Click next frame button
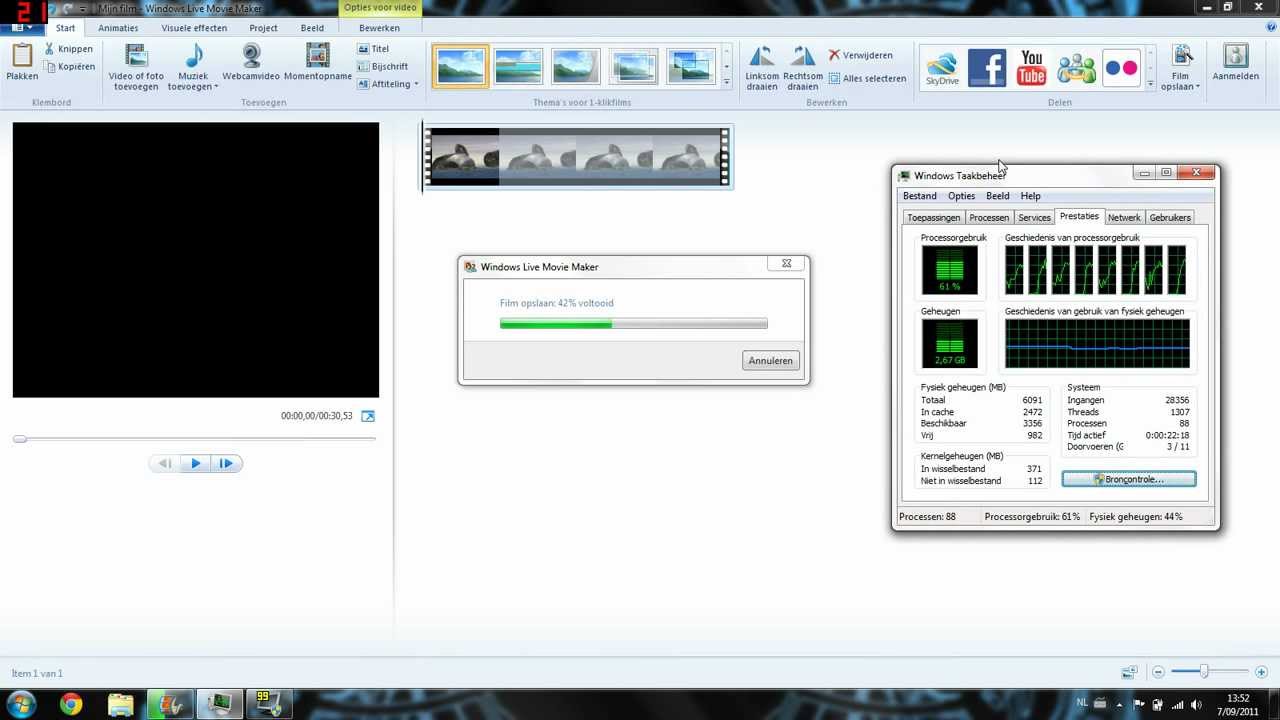 coord(226,463)
